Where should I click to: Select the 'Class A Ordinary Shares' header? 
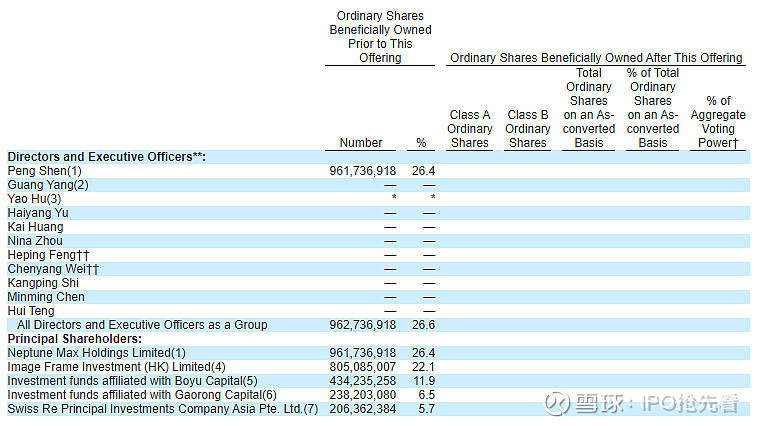tap(469, 129)
